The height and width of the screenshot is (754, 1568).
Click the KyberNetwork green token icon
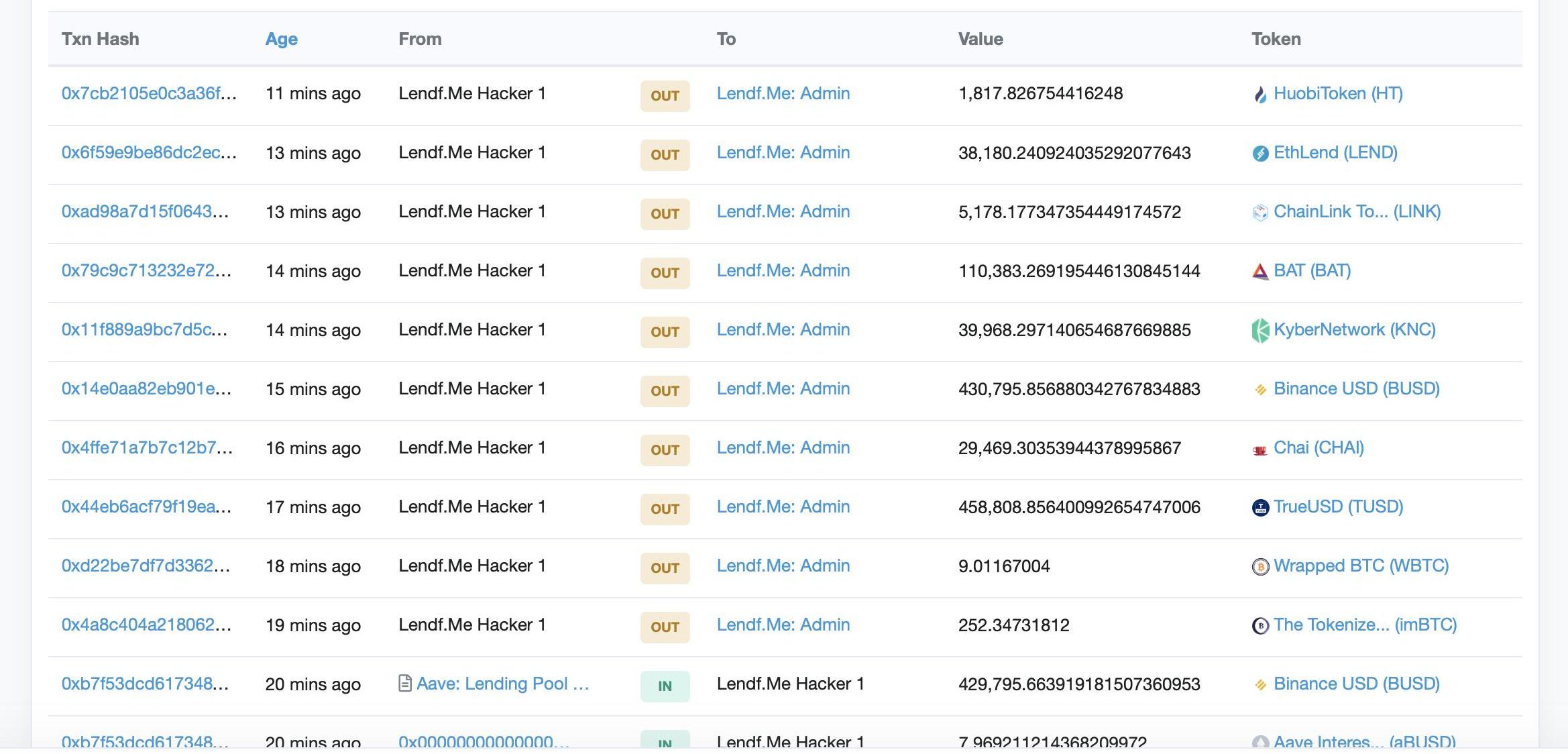pyautogui.click(x=1260, y=331)
